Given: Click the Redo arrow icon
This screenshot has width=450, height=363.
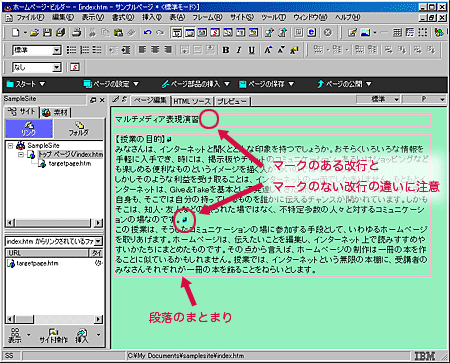Looking at the screenshot, I should point(160,32).
